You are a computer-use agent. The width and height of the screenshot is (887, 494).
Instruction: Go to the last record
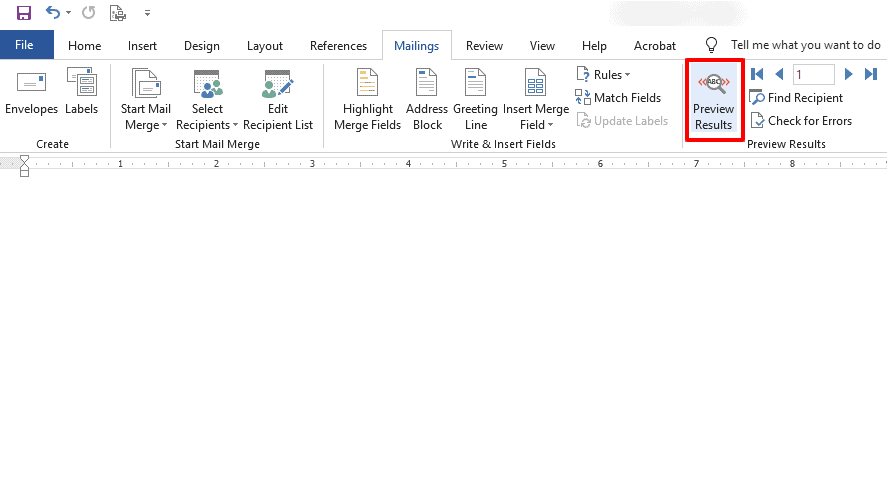point(871,74)
